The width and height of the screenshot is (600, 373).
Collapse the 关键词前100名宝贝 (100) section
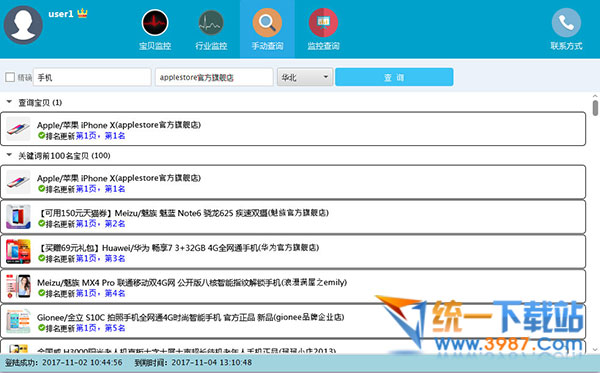click(9, 155)
